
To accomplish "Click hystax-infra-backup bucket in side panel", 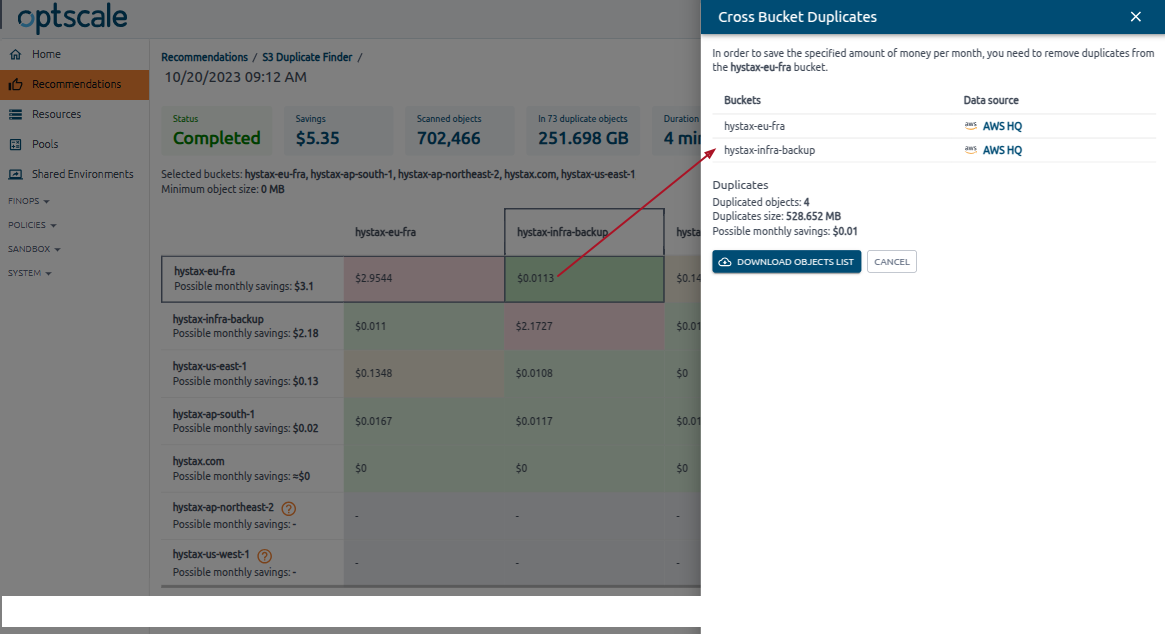I will coord(769,150).
